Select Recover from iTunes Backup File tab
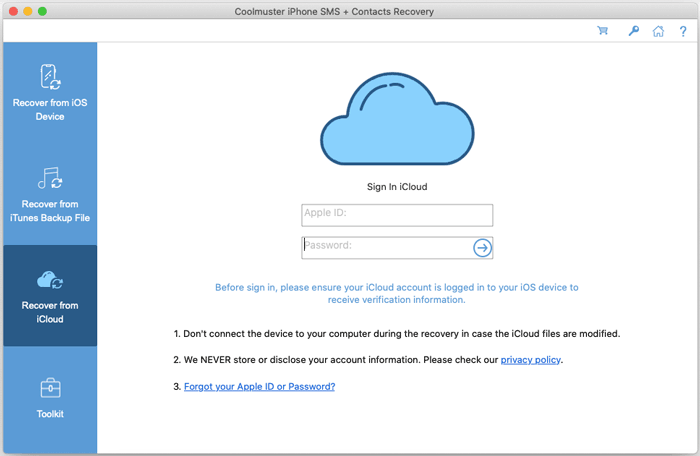The height and width of the screenshot is (456, 700). [50, 194]
